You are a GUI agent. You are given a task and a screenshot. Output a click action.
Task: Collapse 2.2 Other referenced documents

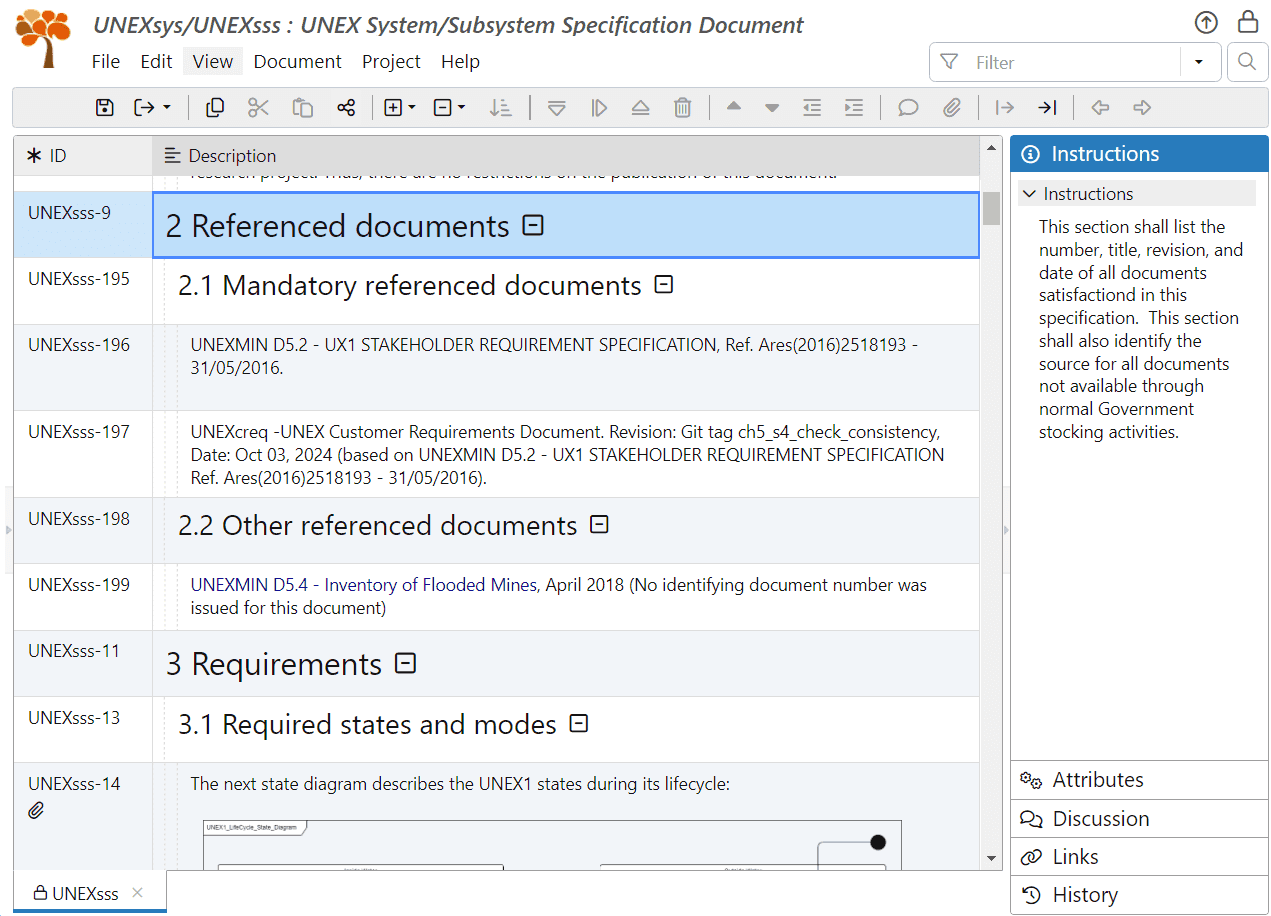click(599, 524)
